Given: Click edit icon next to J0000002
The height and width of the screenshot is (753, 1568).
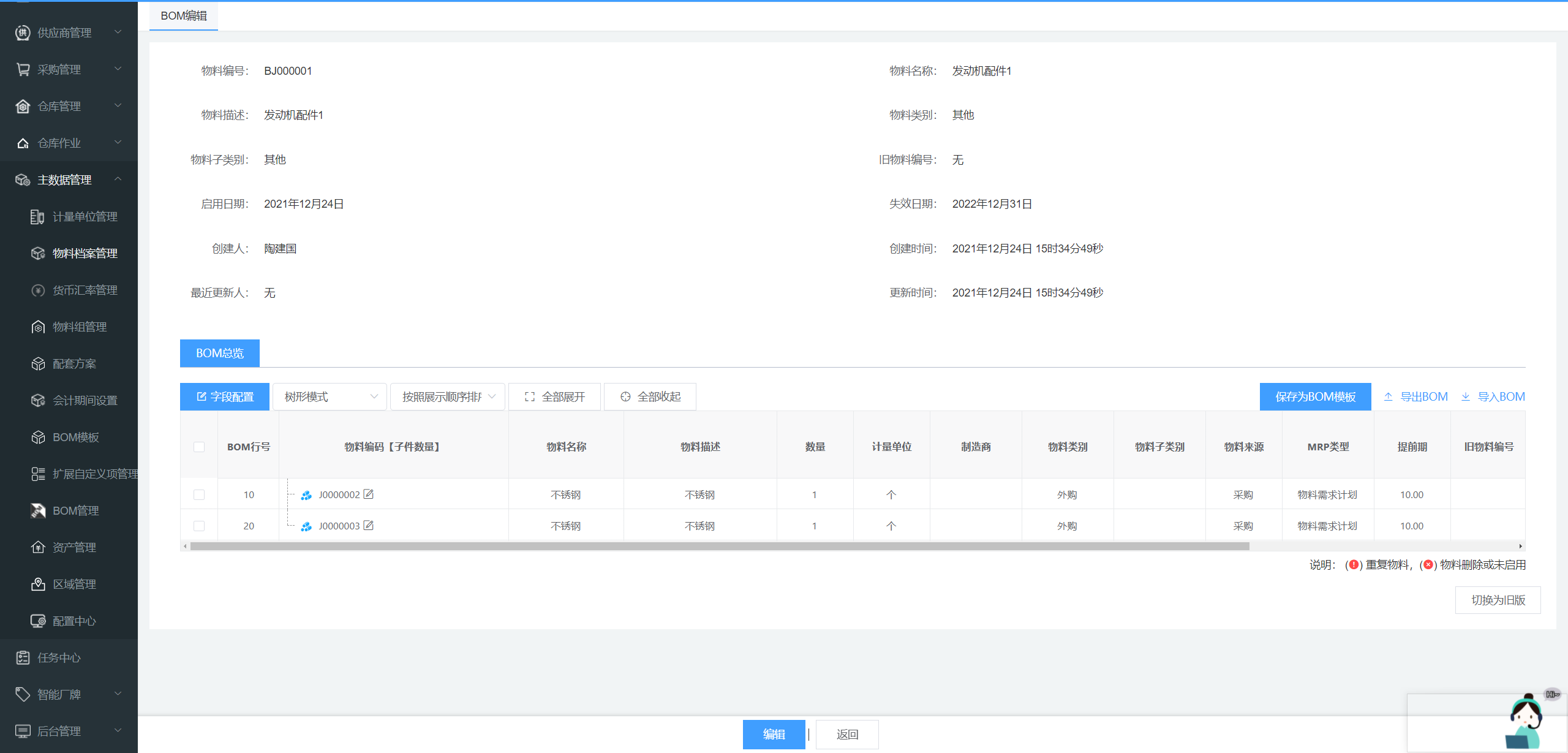Looking at the screenshot, I should pos(368,494).
